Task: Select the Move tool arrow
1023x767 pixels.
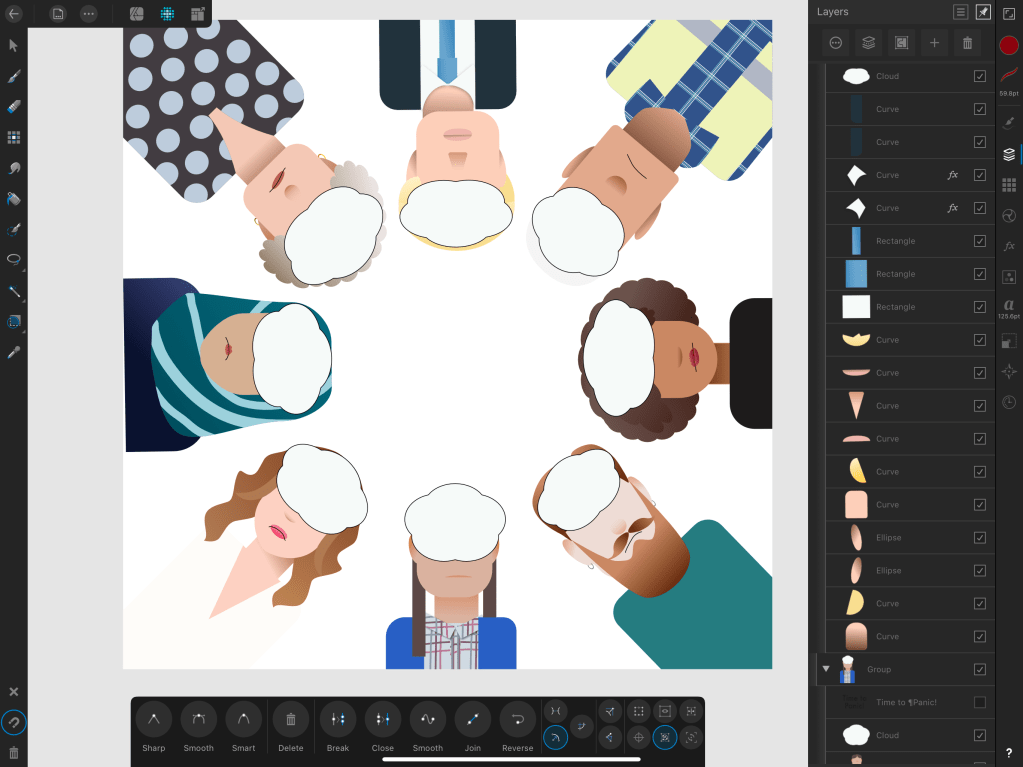Action: coord(14,45)
